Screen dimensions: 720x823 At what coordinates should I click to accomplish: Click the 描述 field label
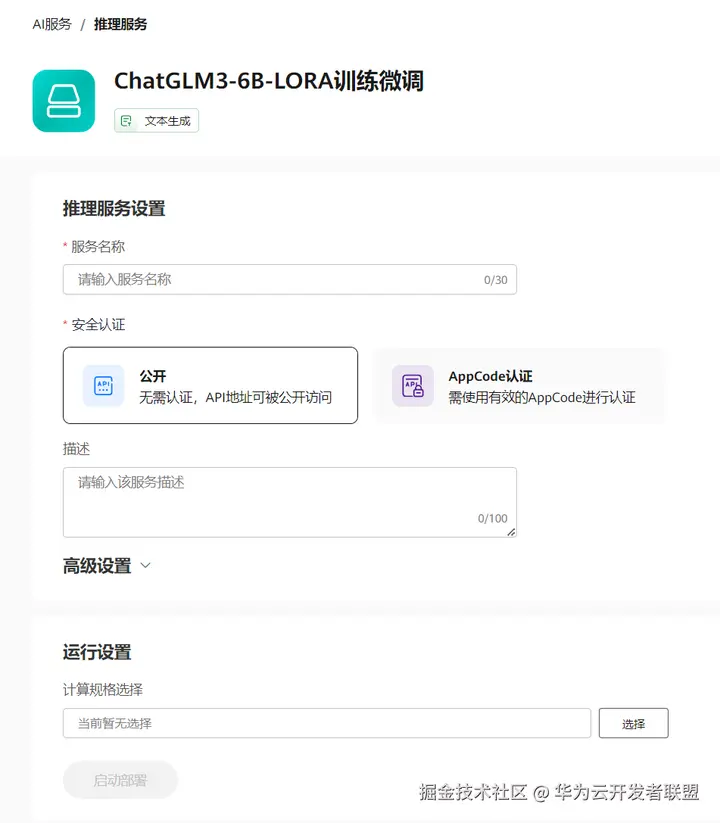click(76, 449)
